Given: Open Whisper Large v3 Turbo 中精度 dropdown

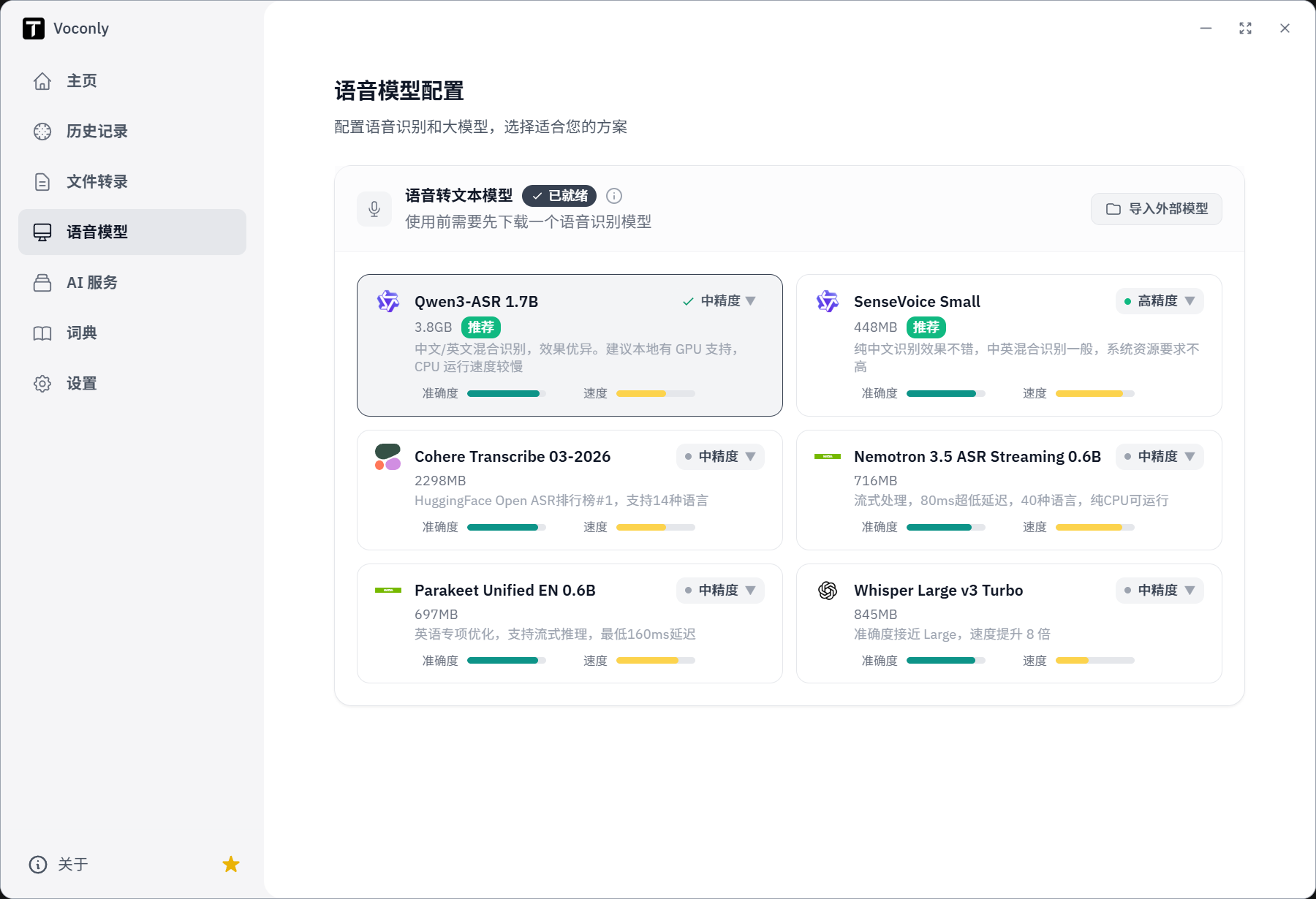Looking at the screenshot, I should coord(1160,591).
